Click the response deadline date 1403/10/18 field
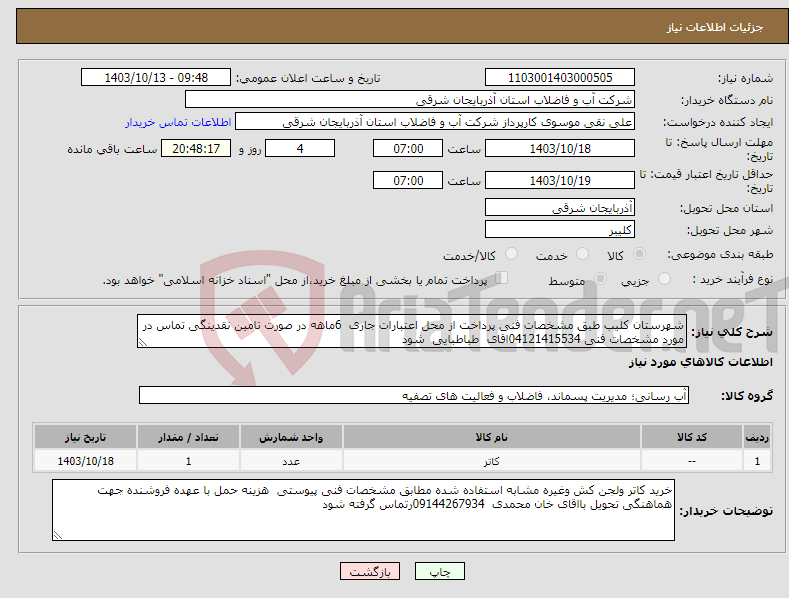This screenshot has height=598, width=789. click(x=560, y=148)
